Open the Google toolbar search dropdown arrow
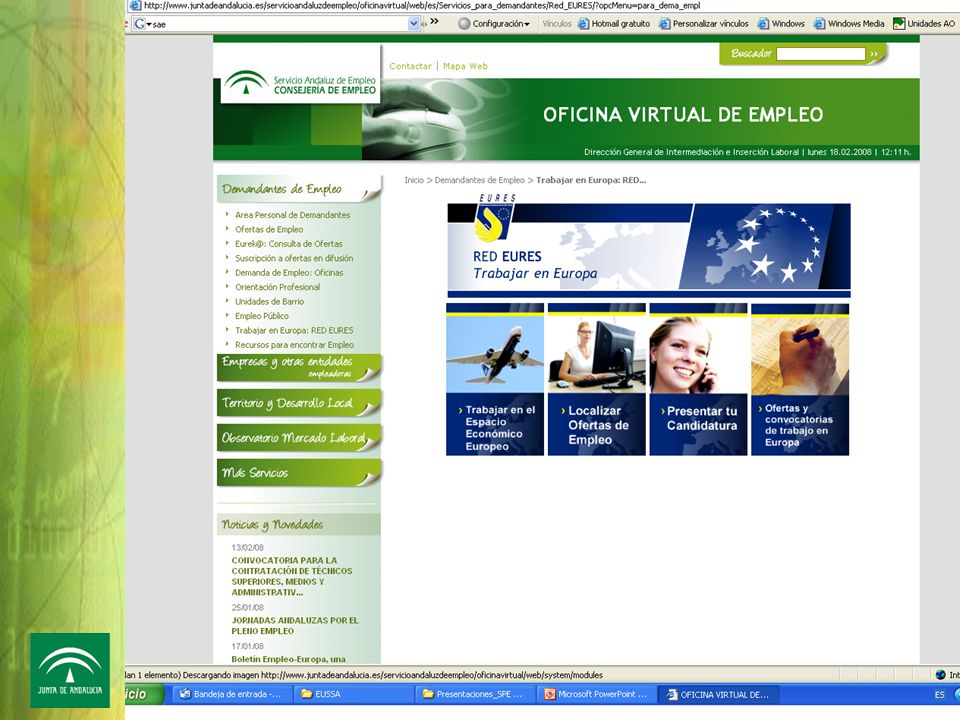This screenshot has width=960, height=720. click(x=414, y=24)
